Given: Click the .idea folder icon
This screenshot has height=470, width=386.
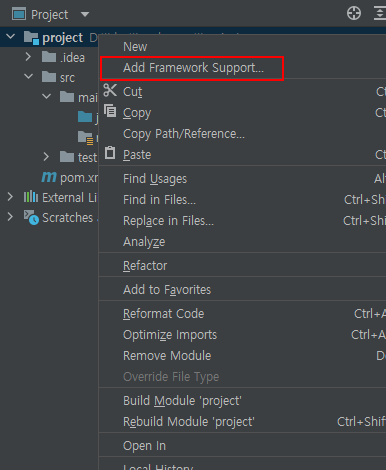Looking at the screenshot, I should point(49,57).
